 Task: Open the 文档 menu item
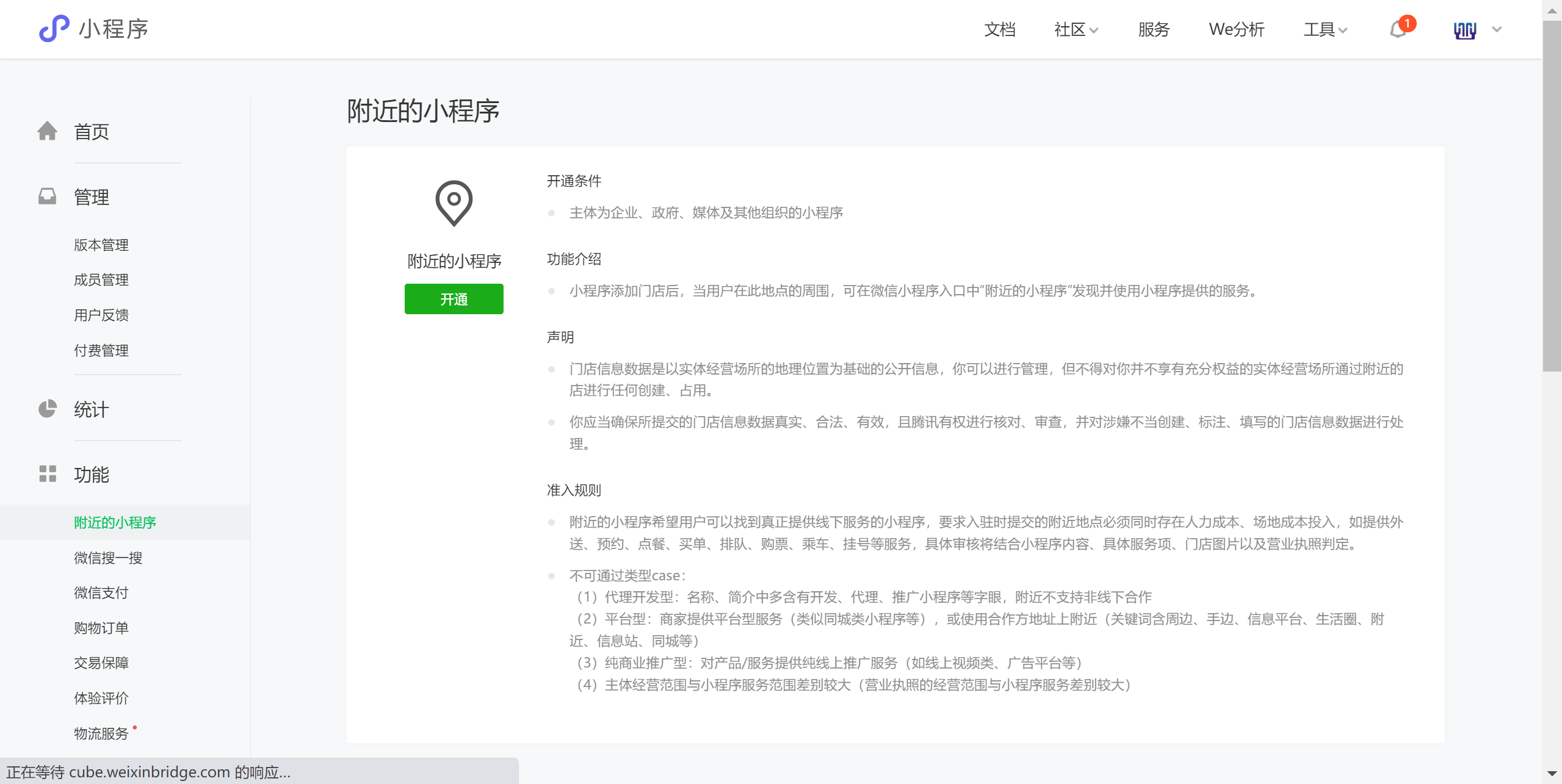1000,29
